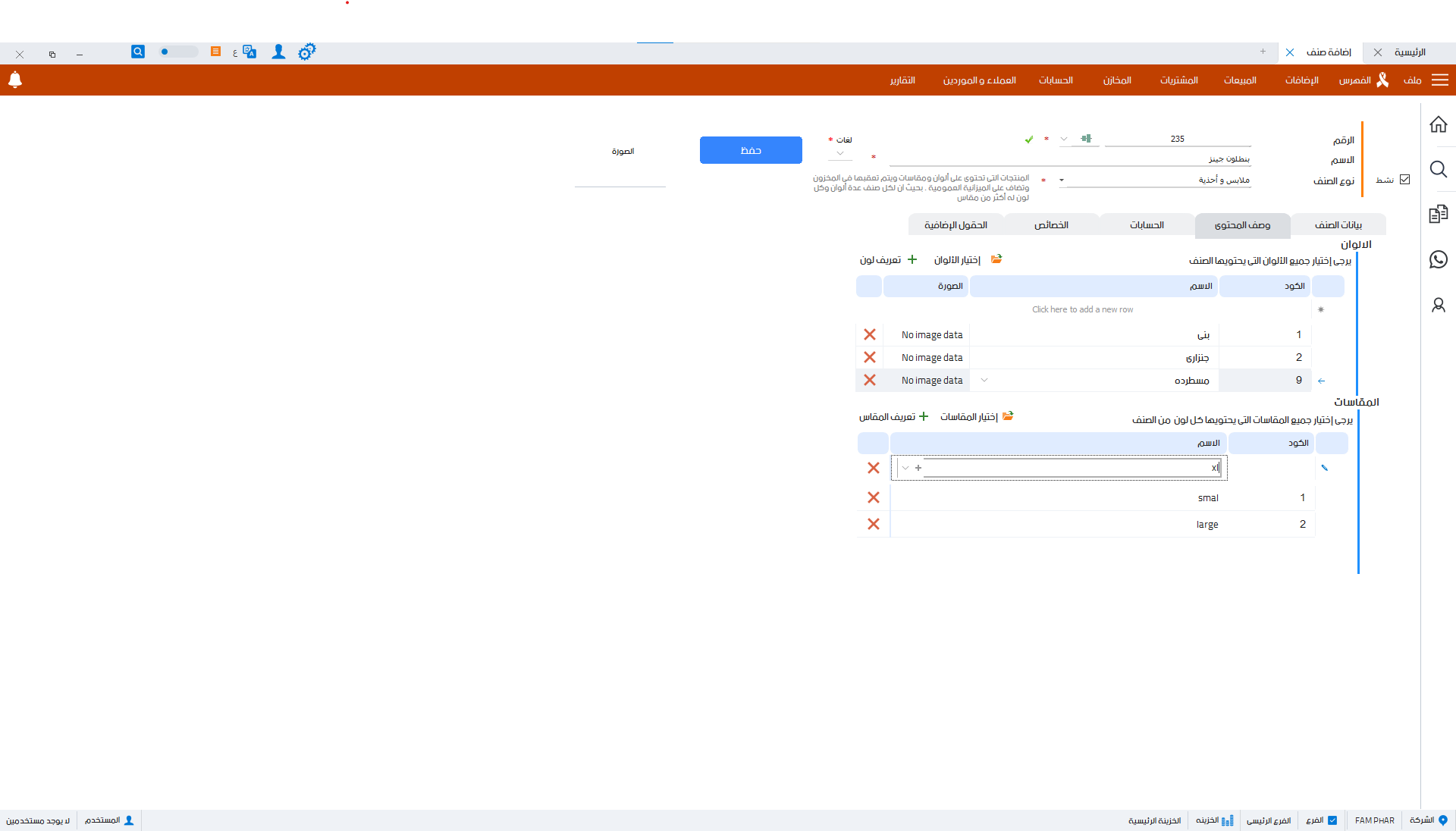Click the language translate icon
Image resolution: width=1456 pixels, height=831 pixels.
click(249, 52)
